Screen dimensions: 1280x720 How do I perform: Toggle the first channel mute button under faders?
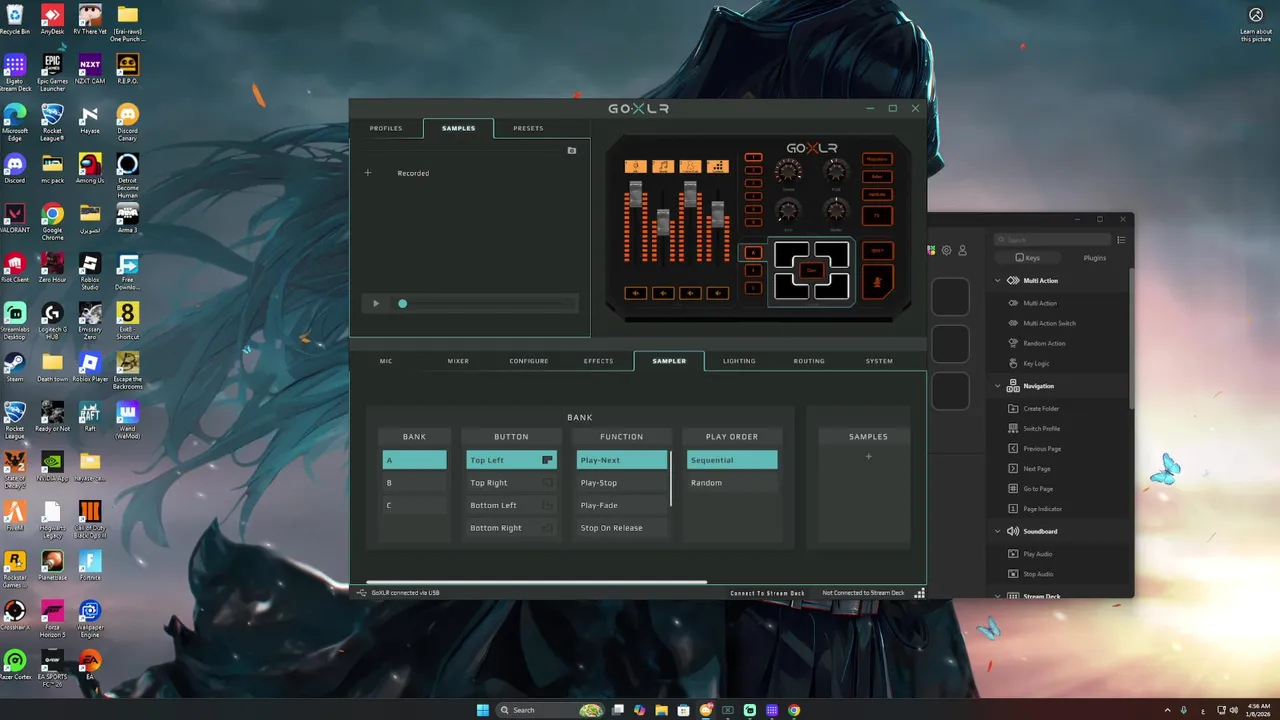pos(636,293)
